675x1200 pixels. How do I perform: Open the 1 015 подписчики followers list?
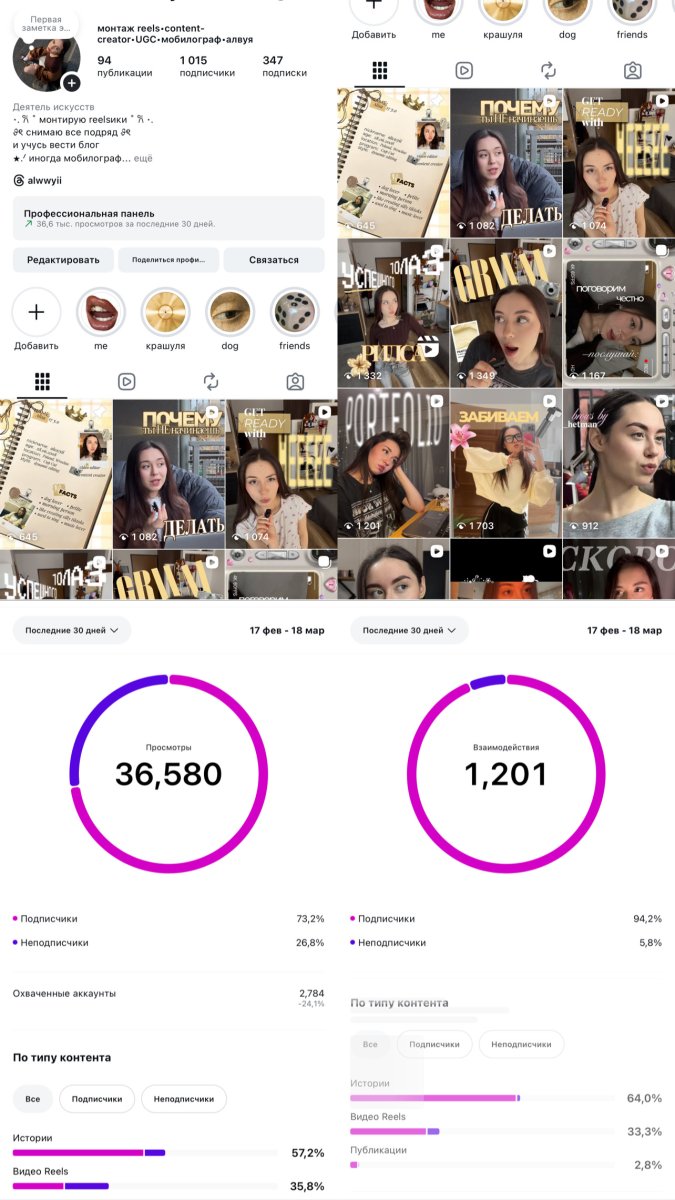(207, 66)
